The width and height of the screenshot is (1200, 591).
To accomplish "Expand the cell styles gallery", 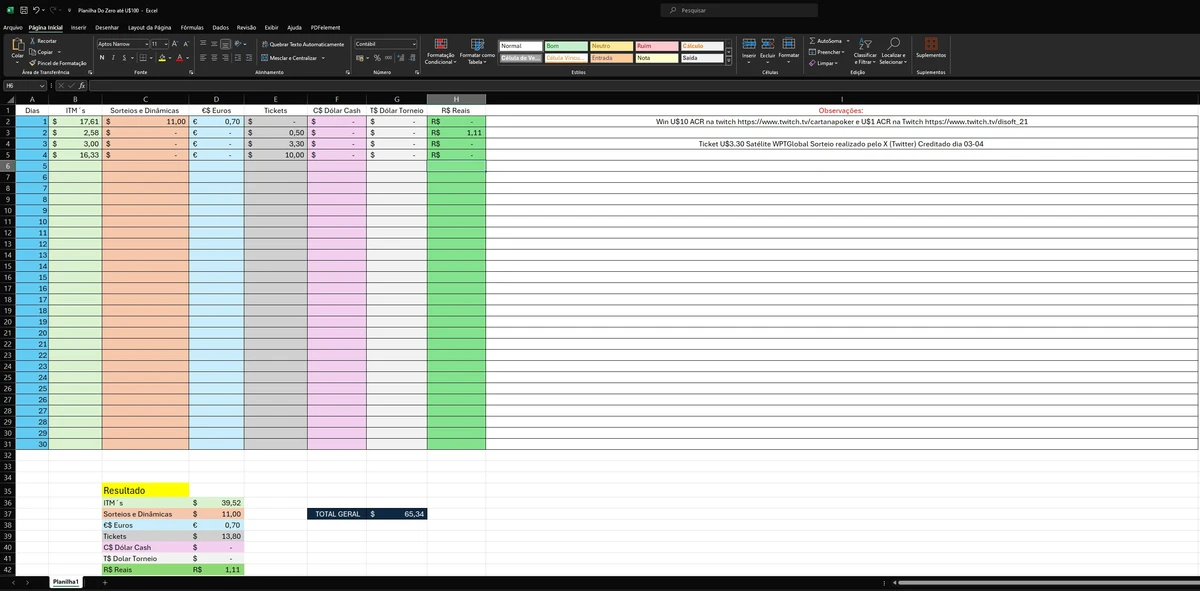I will pyautogui.click(x=729, y=63).
